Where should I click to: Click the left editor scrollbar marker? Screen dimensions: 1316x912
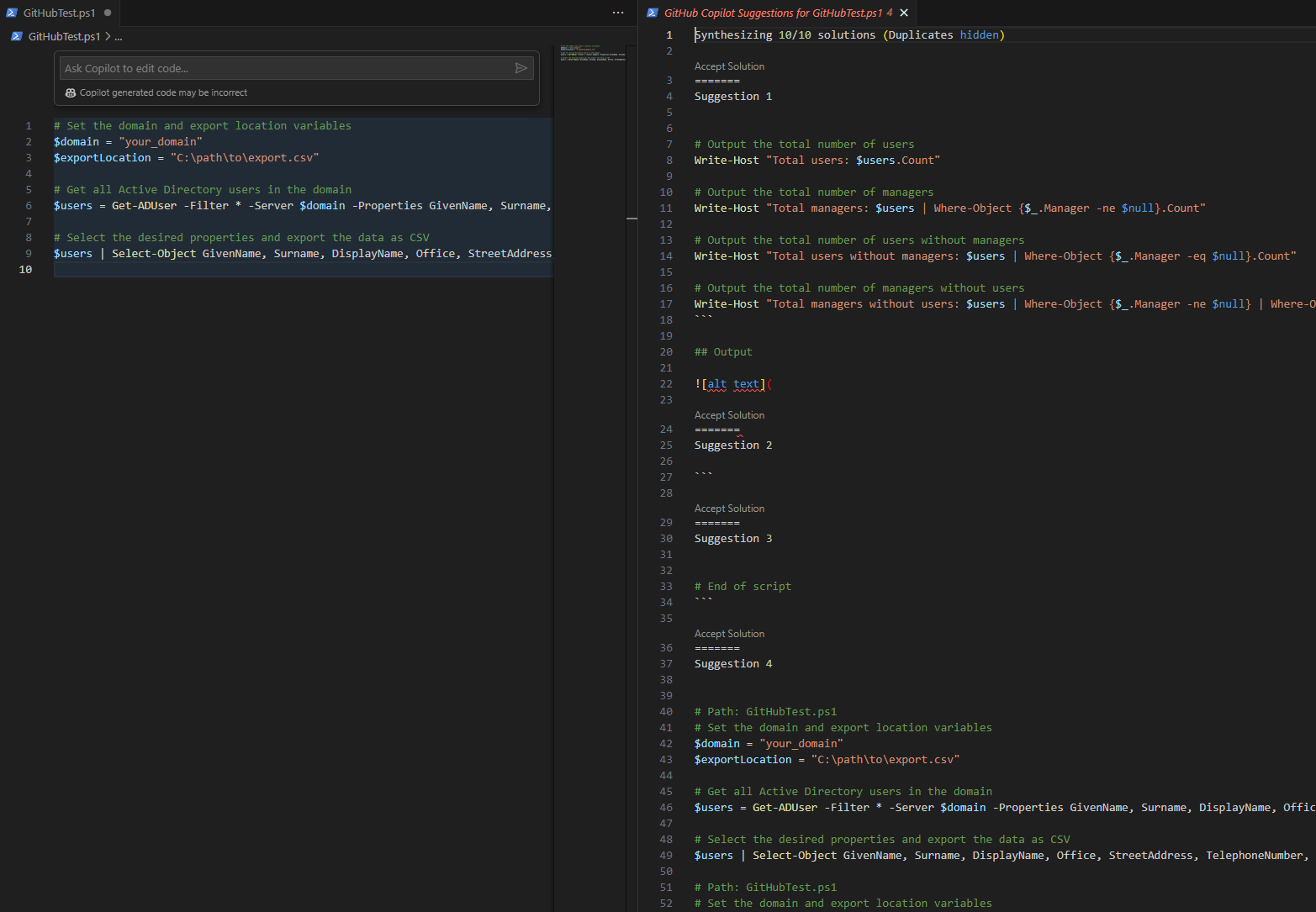632,219
